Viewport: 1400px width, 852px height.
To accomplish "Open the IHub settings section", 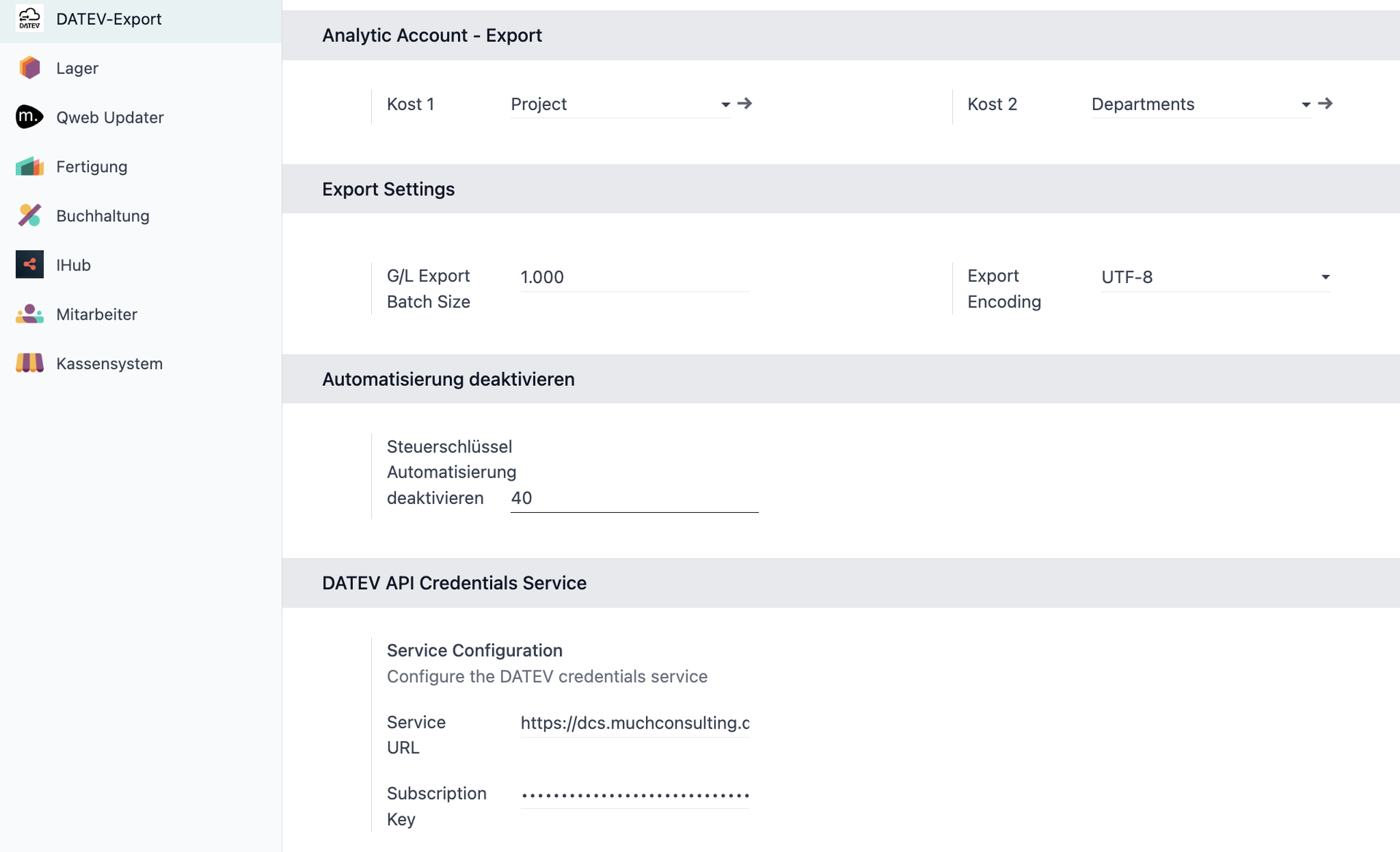I will (x=141, y=265).
